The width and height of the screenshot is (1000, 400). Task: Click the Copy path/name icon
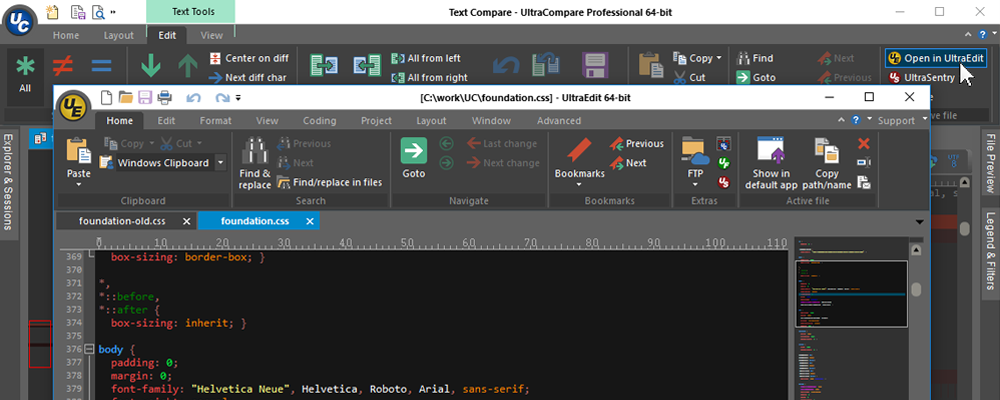[x=827, y=151]
